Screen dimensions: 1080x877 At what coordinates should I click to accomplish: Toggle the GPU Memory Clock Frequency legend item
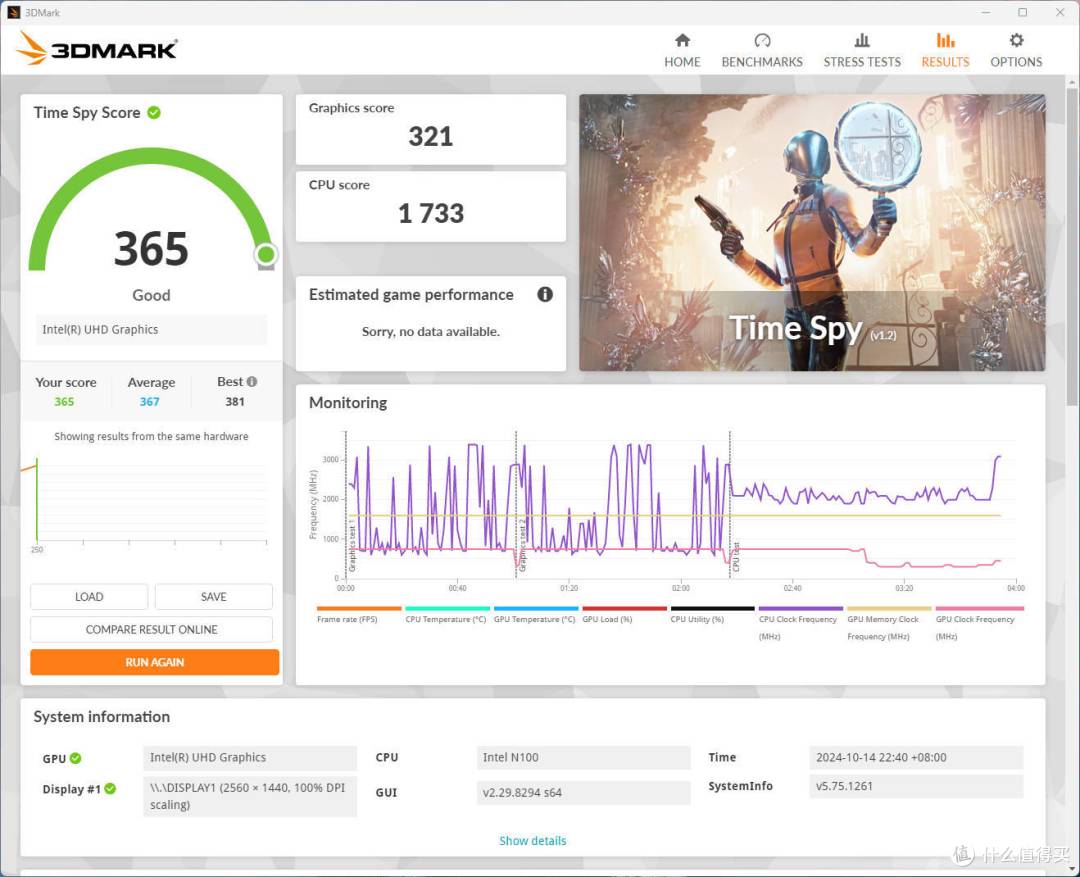coord(889,623)
